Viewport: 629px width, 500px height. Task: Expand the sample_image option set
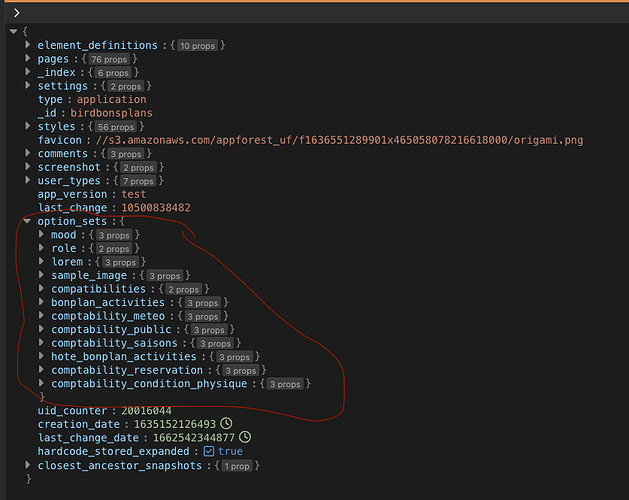click(41, 275)
